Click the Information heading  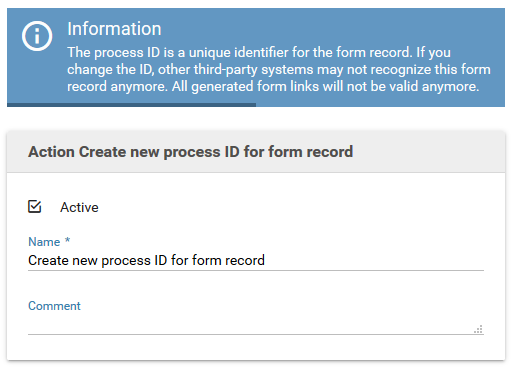point(114,29)
